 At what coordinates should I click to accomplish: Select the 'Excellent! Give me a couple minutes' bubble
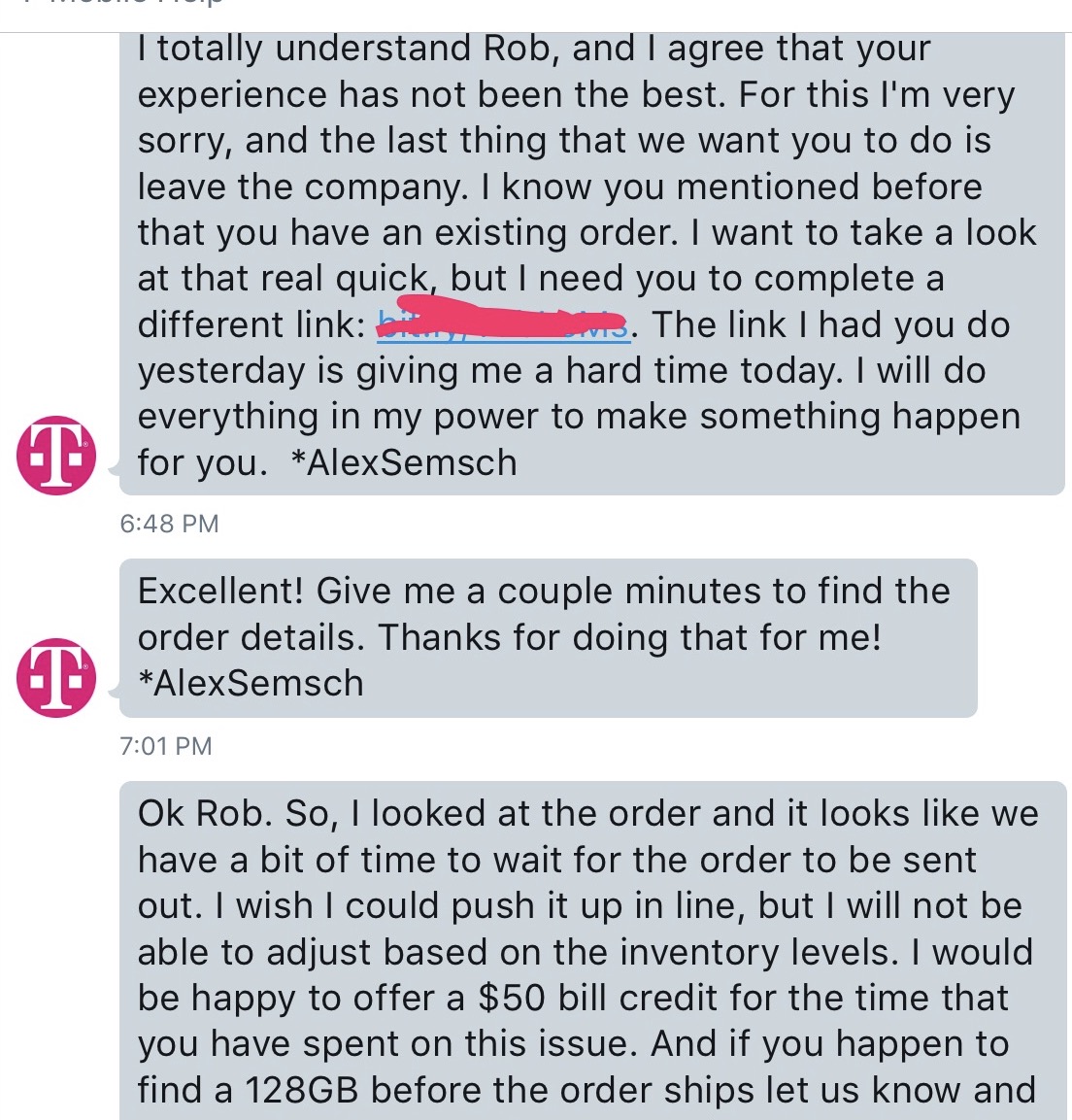pos(548,638)
